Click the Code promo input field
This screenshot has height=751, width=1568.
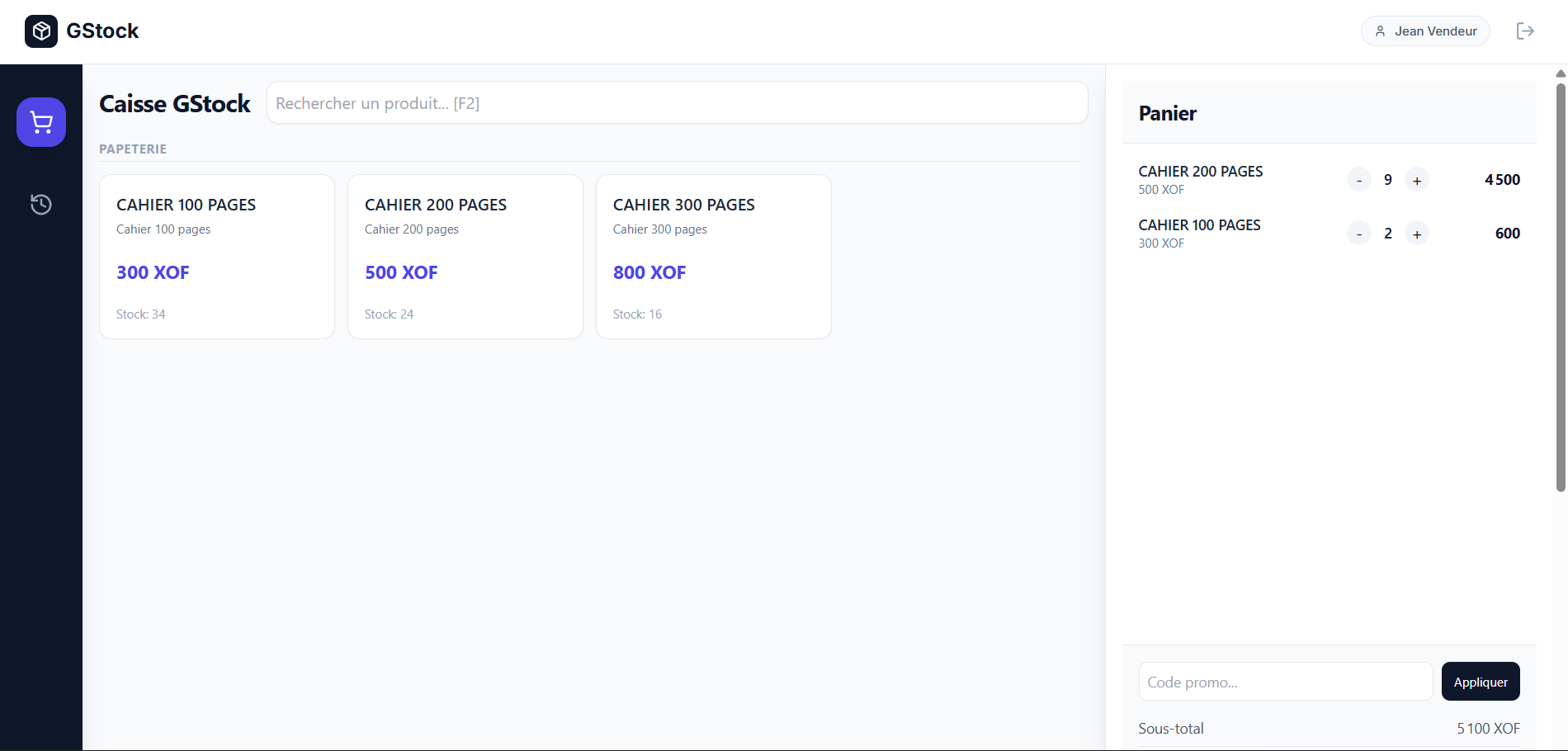click(1286, 682)
